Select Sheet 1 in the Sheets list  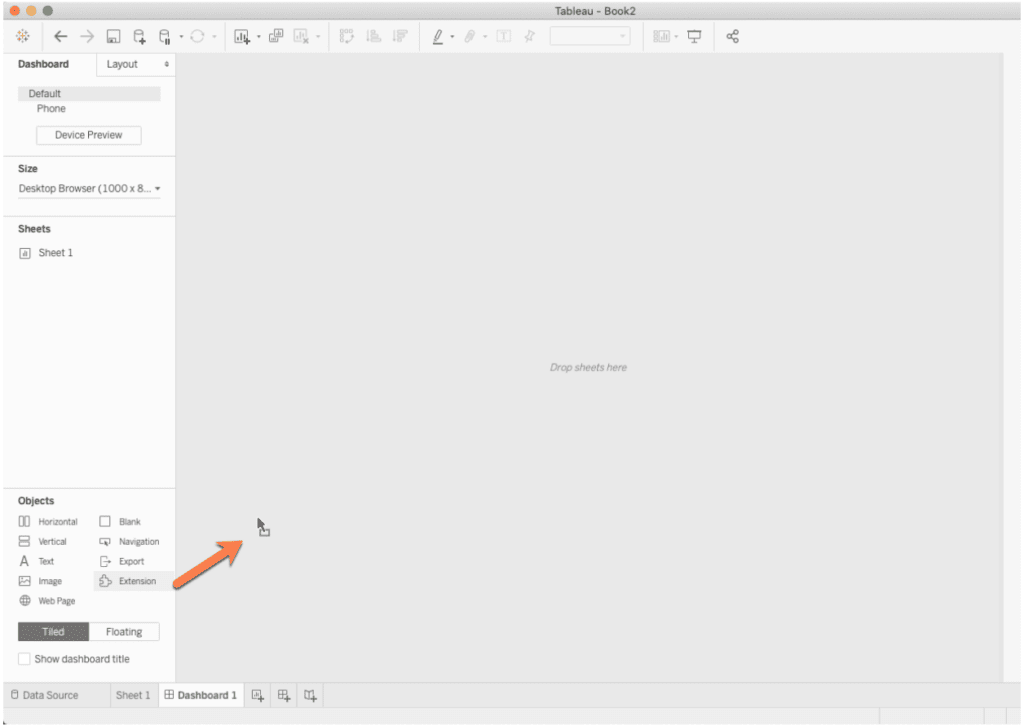[46, 253]
